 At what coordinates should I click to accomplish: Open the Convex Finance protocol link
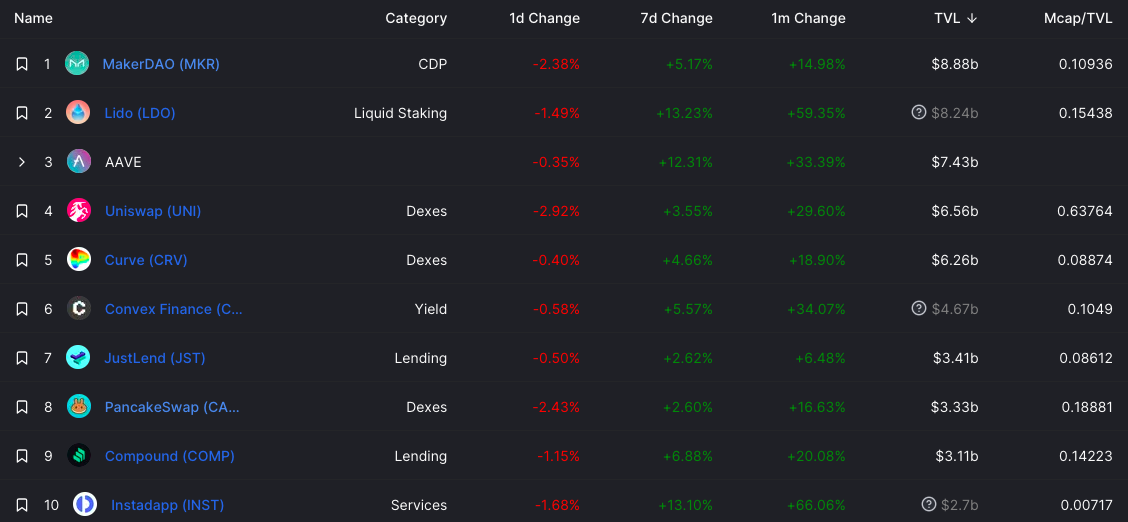[x=174, y=309]
